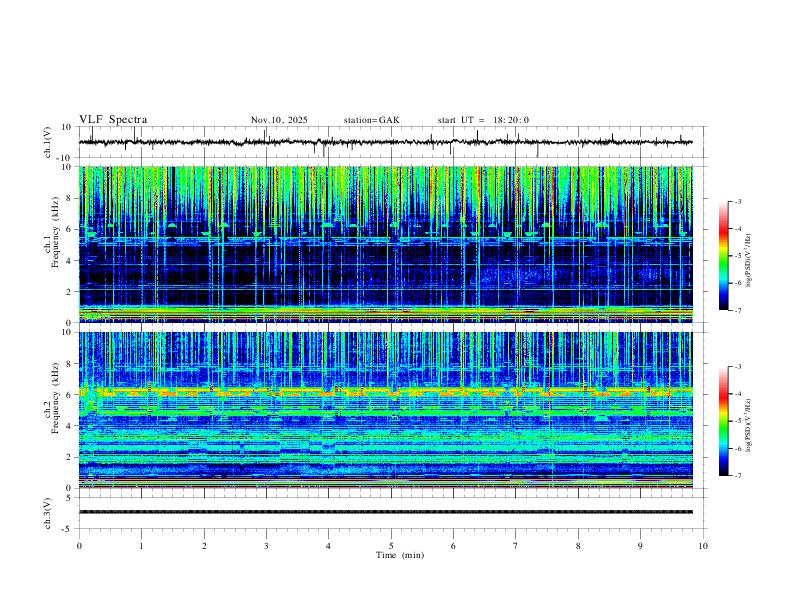792x612 pixels.
Task: Click the time axis tick label '7'
Action: point(516,546)
